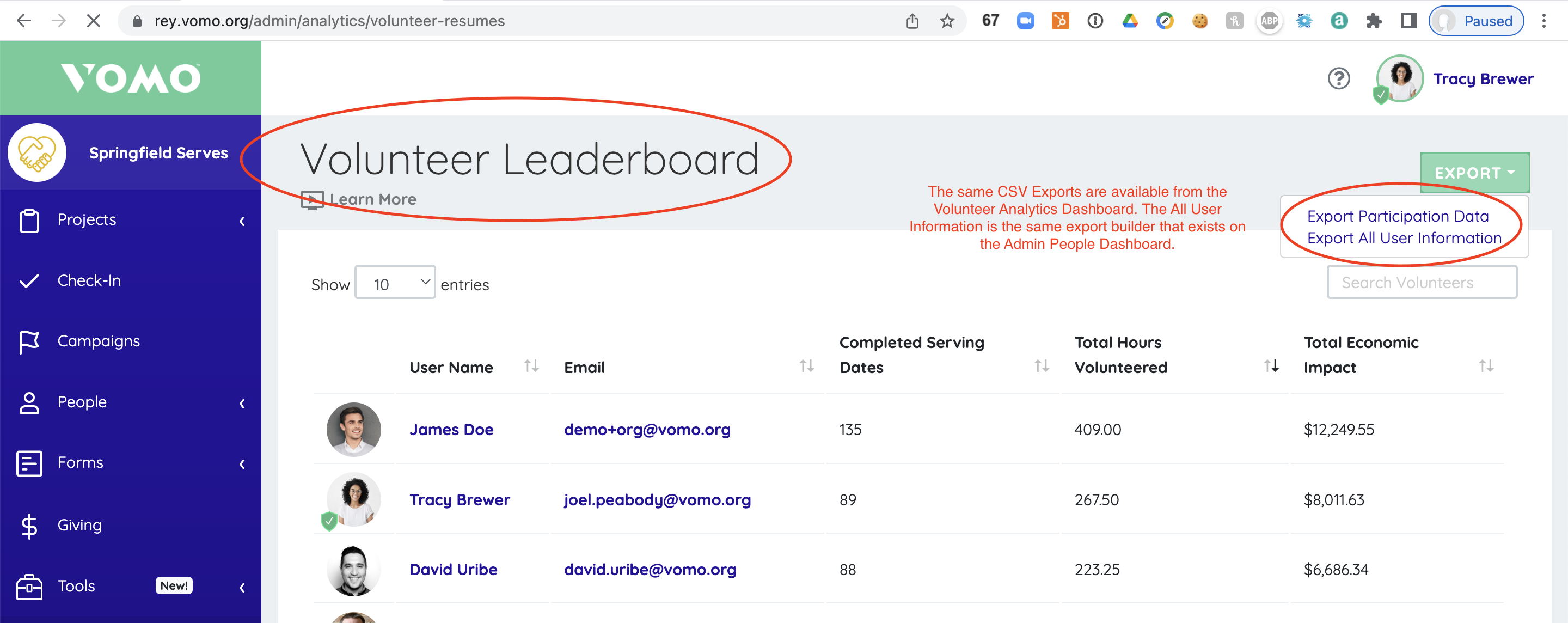Open Giving in the sidebar
Screen dimensions: 1568x623
79,525
